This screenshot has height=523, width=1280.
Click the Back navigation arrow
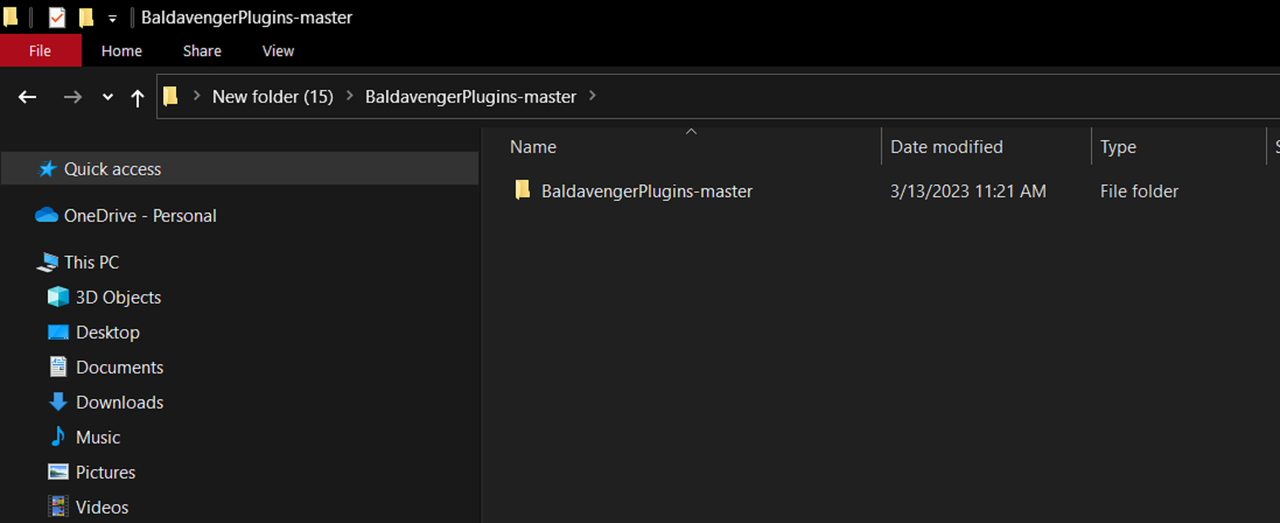(28, 97)
